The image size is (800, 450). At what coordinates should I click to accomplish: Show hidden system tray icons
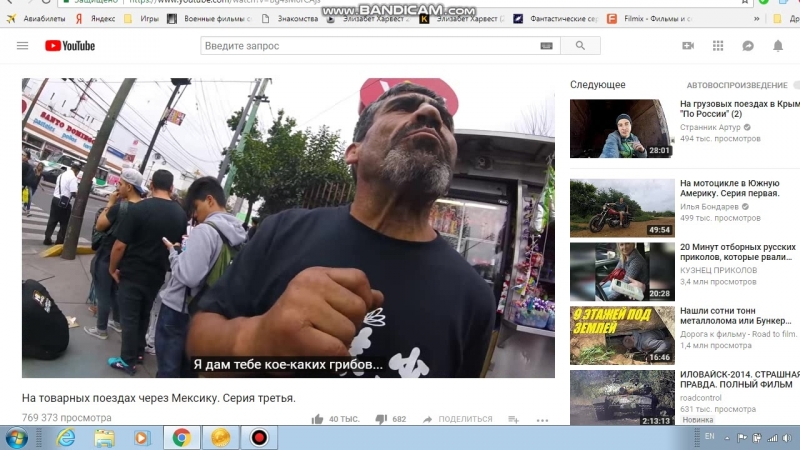click(x=727, y=438)
